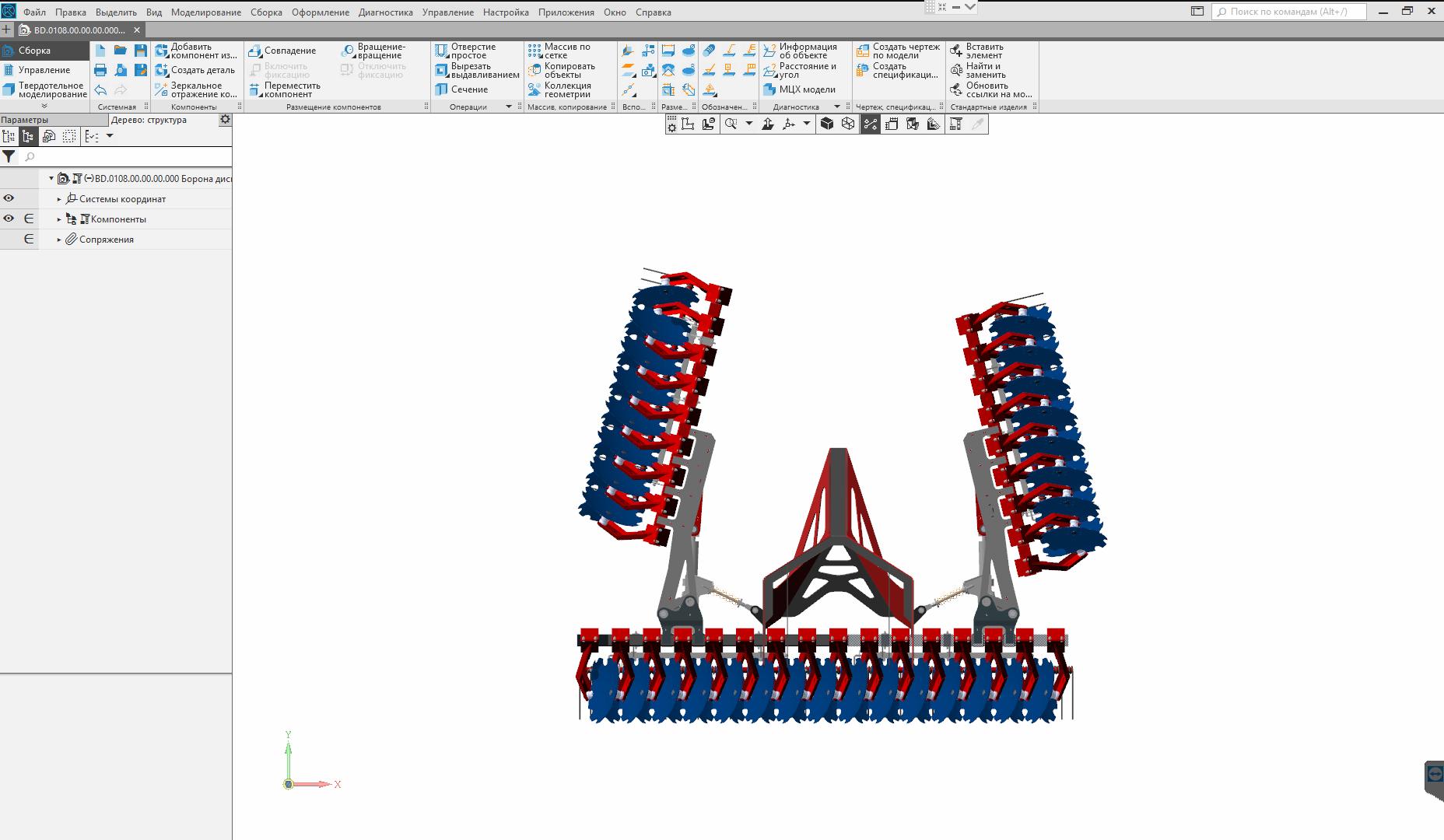Open the Операции panel dropdown arrow

point(509,107)
